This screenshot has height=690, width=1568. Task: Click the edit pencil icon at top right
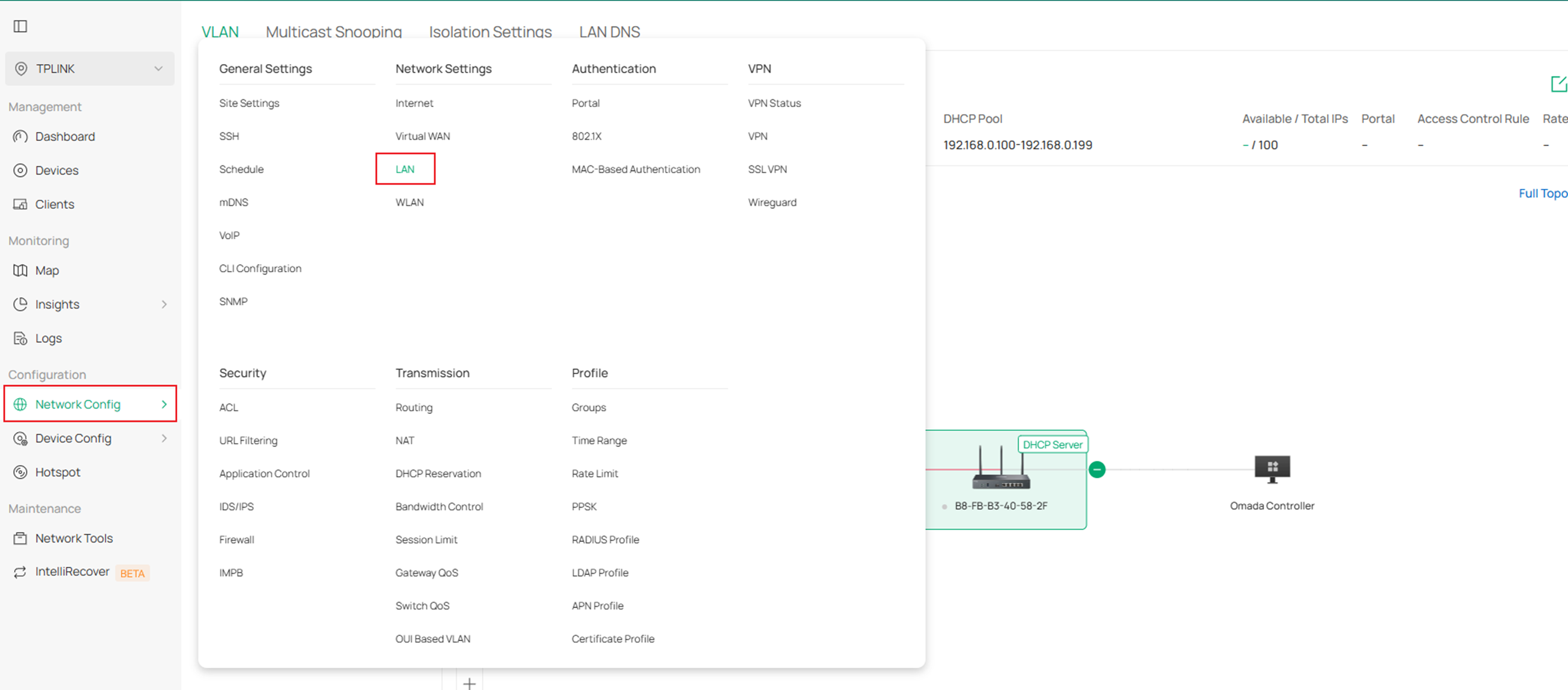click(x=1559, y=85)
